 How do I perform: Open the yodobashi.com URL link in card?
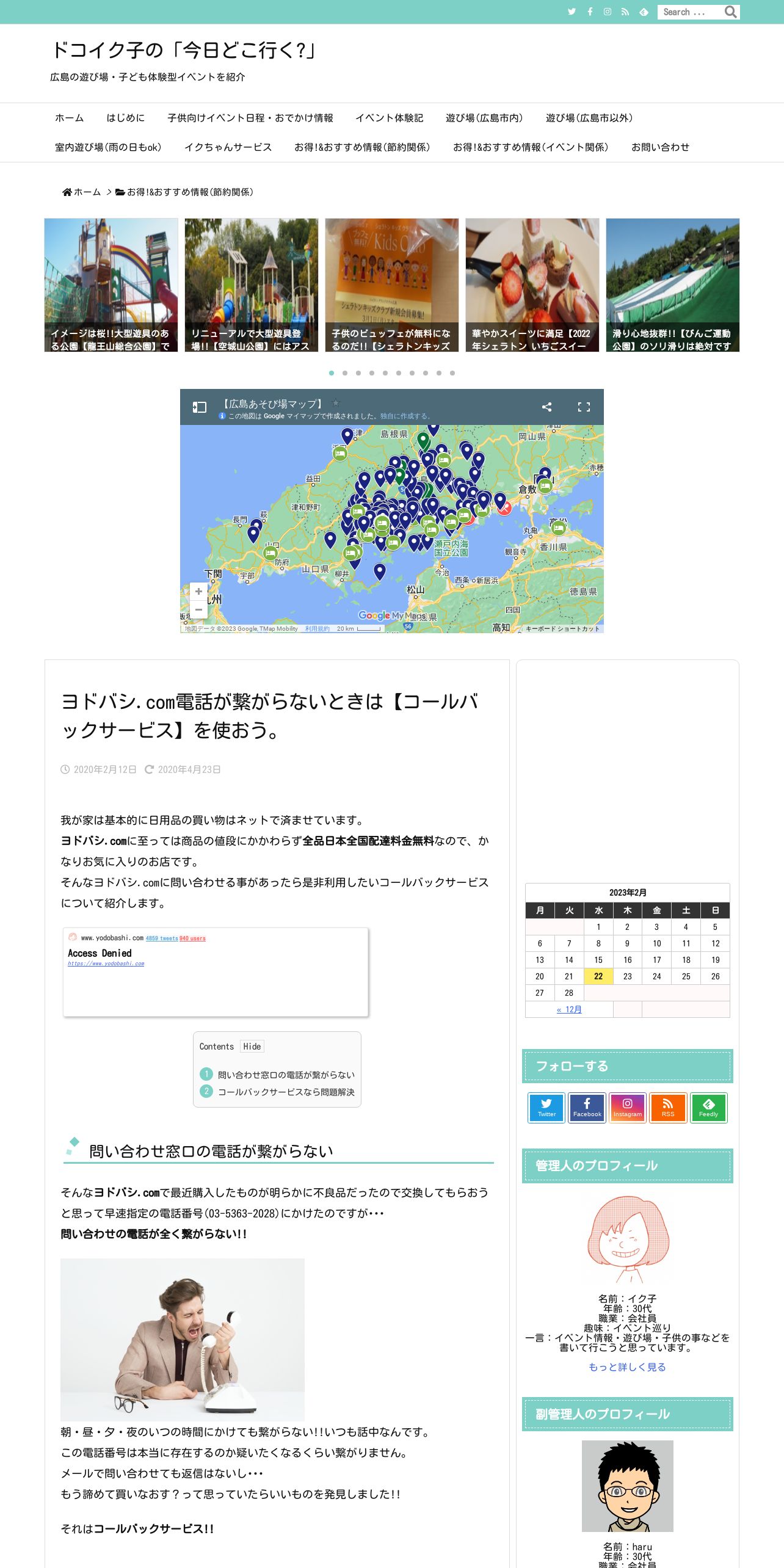pos(106,964)
